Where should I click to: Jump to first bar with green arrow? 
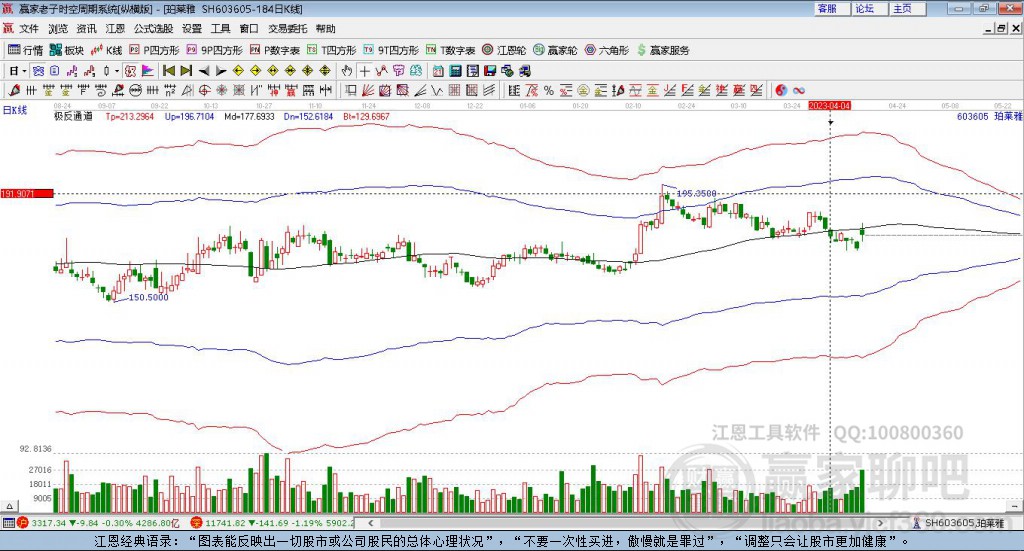[x=169, y=71]
